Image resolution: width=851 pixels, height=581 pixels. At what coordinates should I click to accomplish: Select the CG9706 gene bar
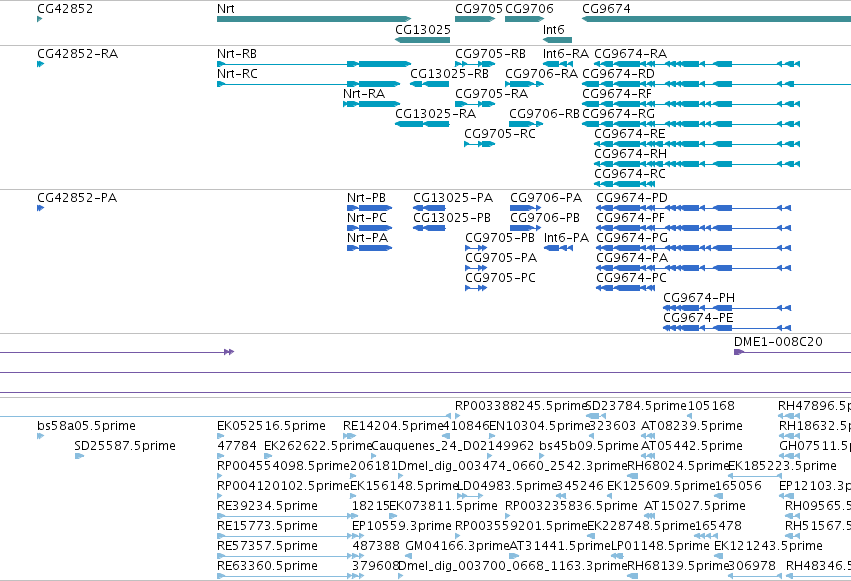524,19
